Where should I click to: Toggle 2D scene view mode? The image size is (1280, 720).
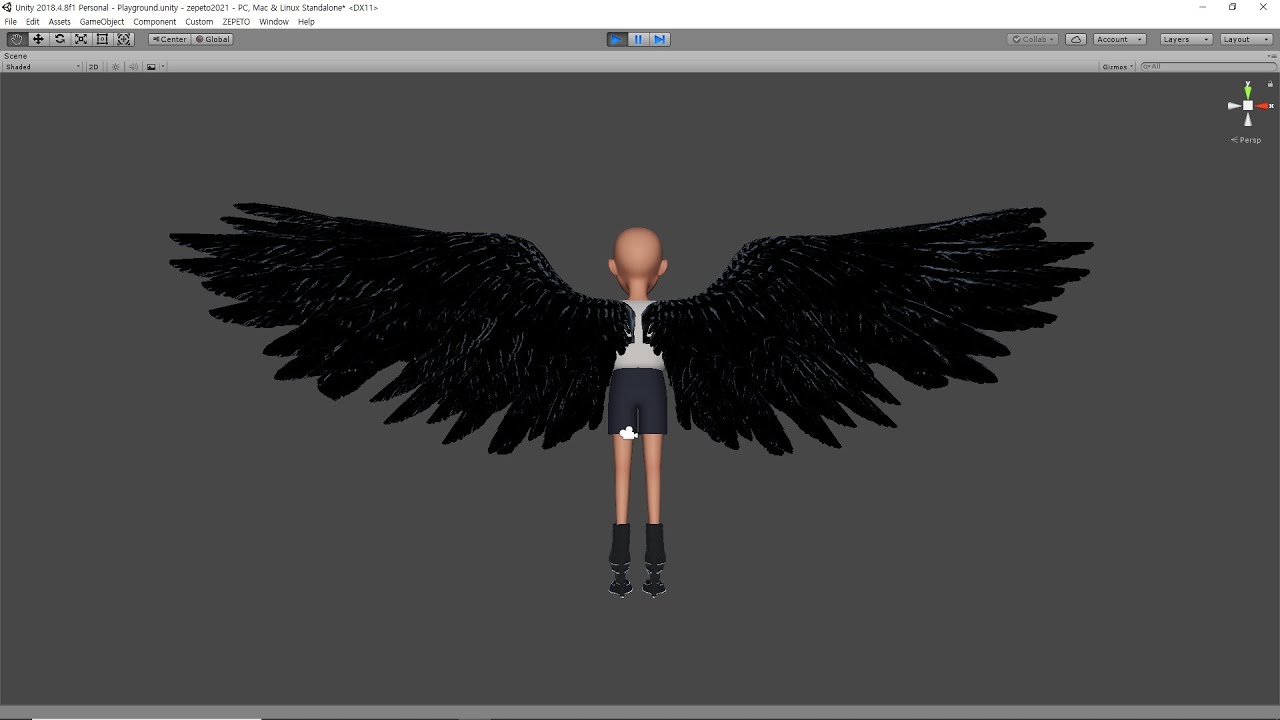(x=93, y=67)
